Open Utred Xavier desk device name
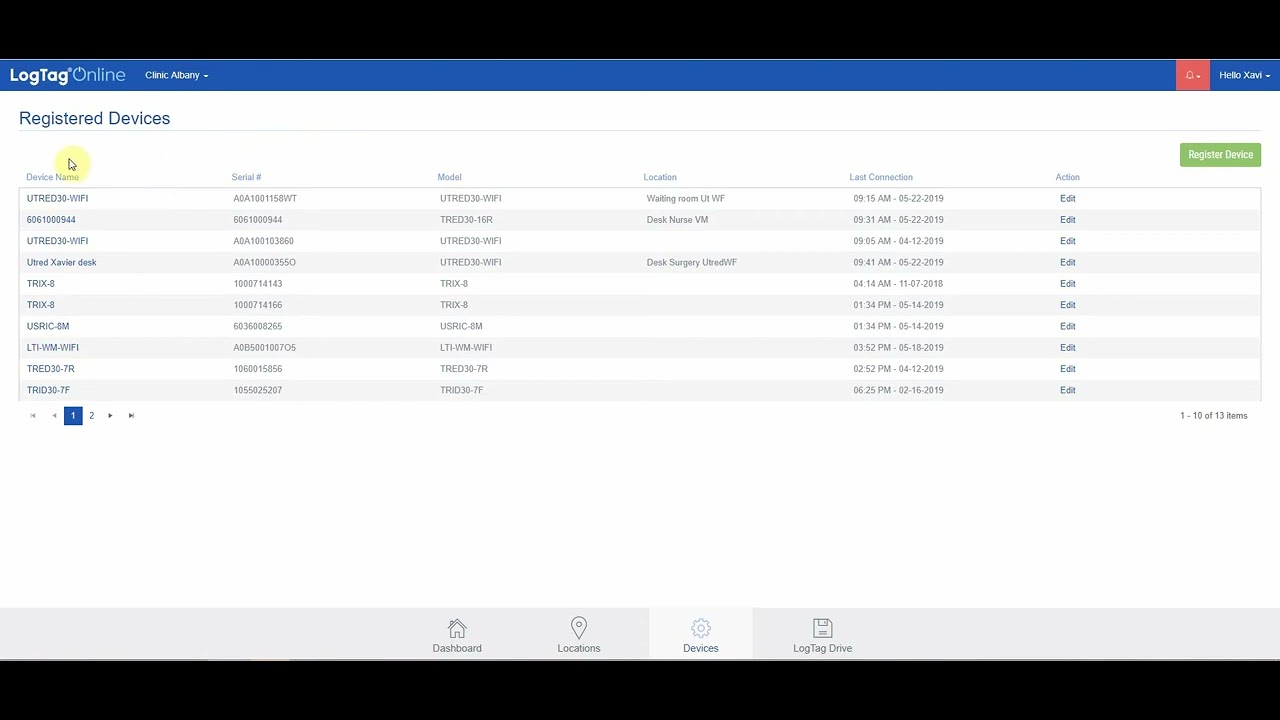Image resolution: width=1280 pixels, height=720 pixels. click(x=61, y=262)
